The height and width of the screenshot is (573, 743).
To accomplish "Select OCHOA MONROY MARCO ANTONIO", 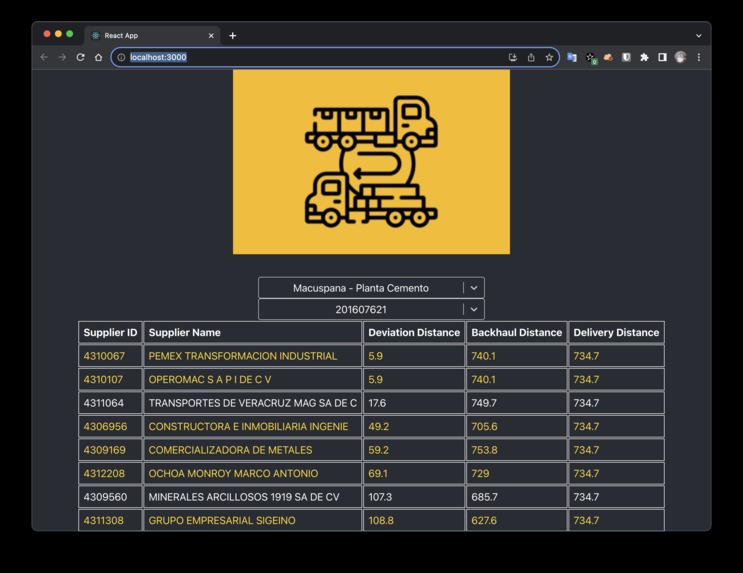I will click(x=233, y=473).
